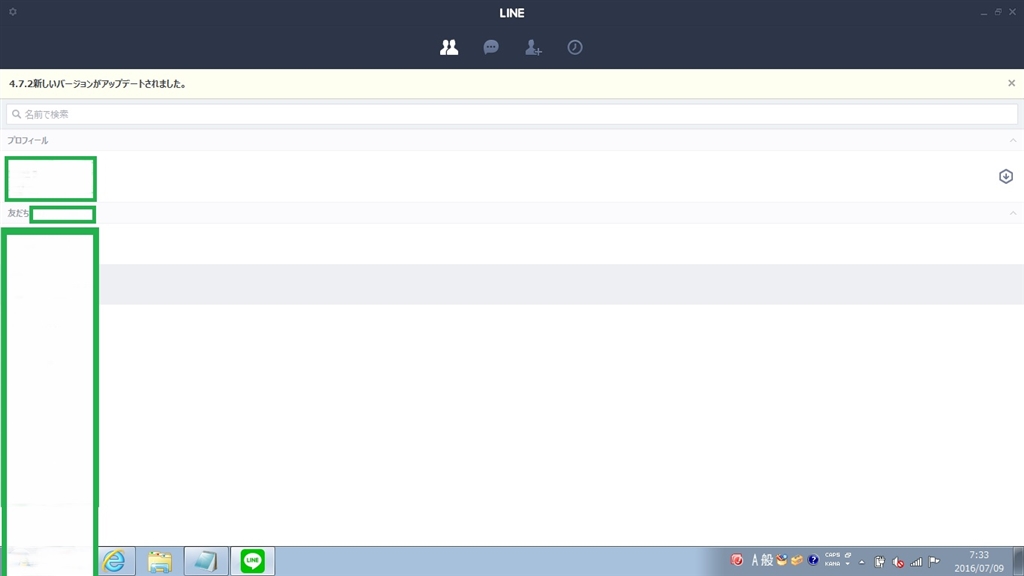Read the 4.7.2 update notification text
Viewport: 1024px width, 576px height.
pos(98,84)
